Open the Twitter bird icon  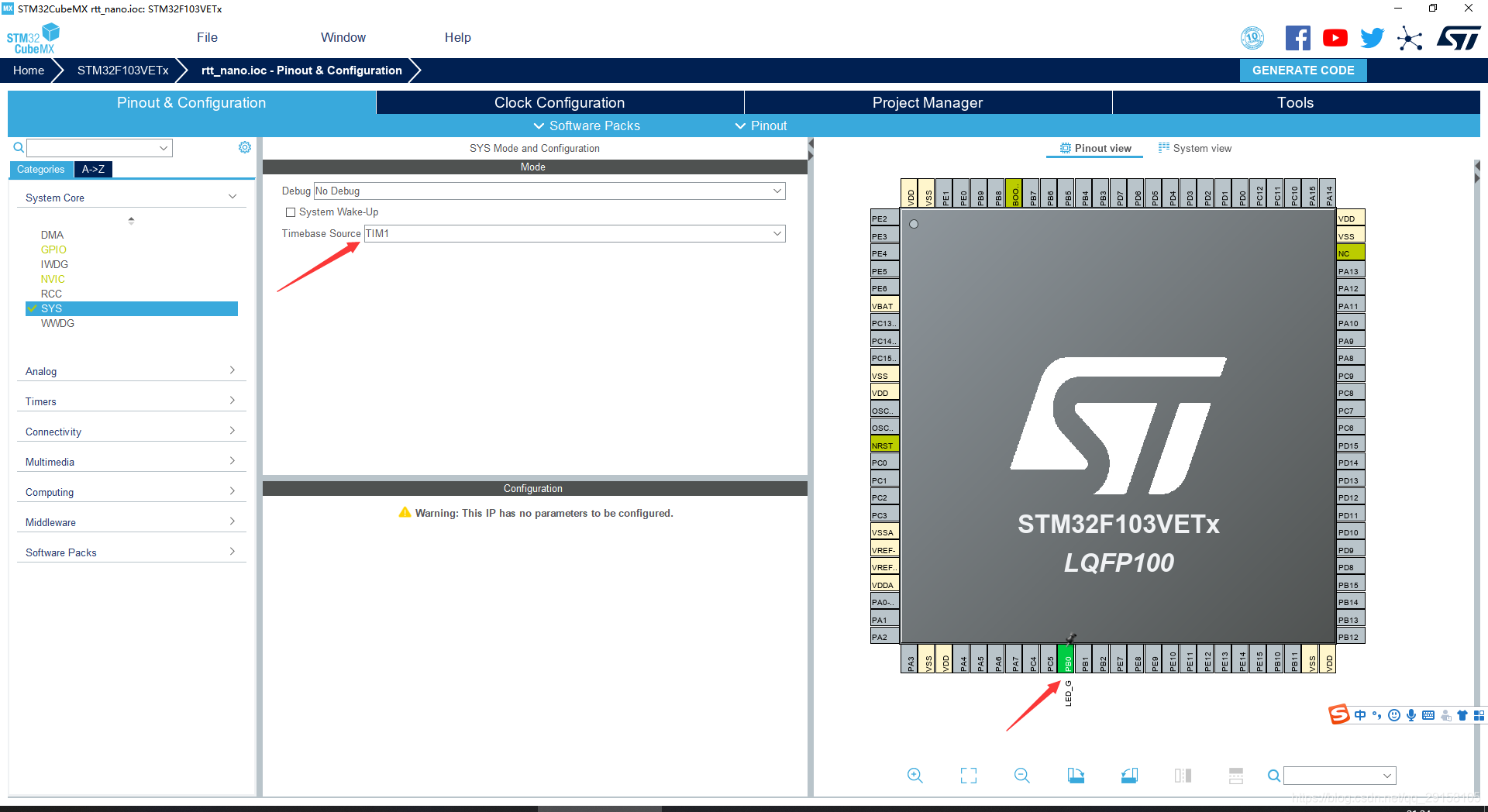pos(1372,38)
